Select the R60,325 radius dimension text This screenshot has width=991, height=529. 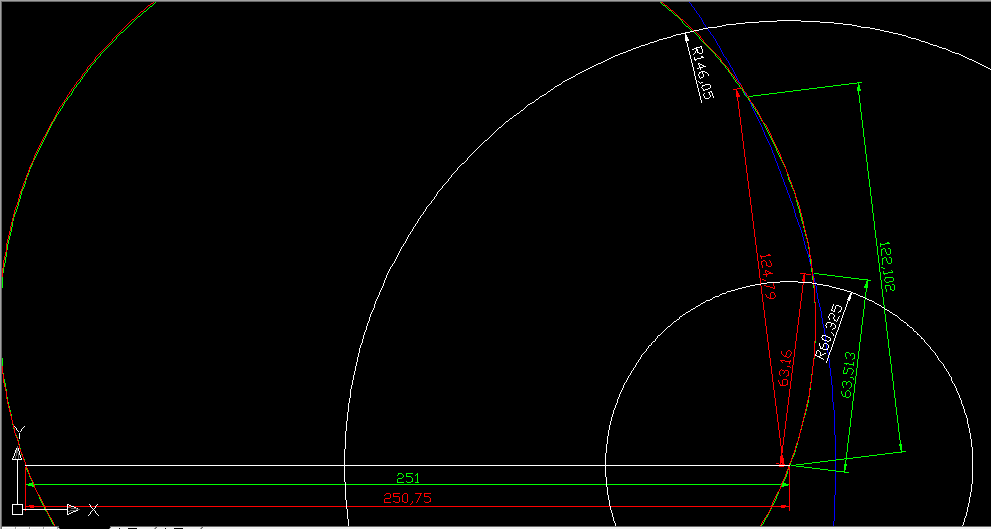coord(830,332)
